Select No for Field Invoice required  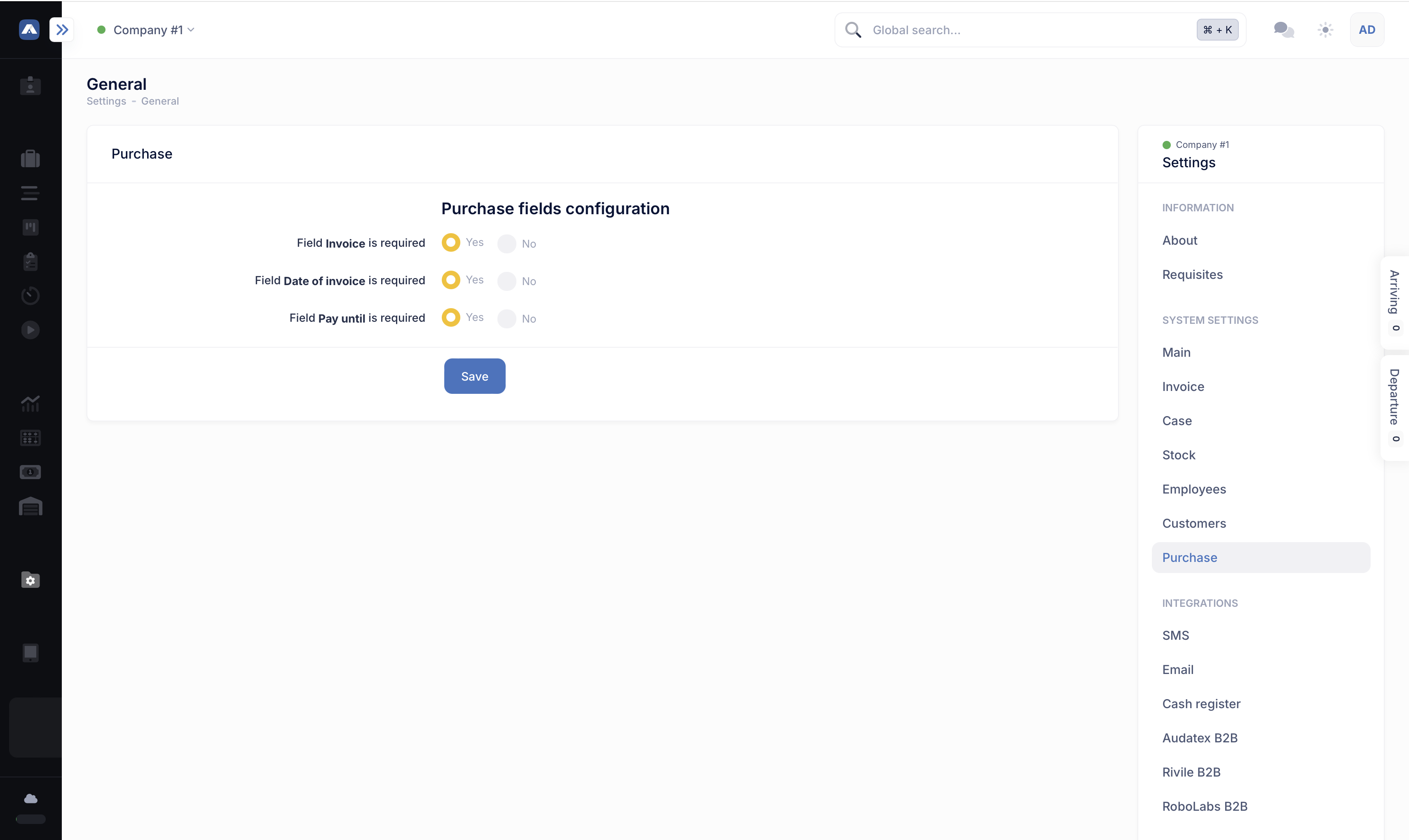tap(506, 244)
